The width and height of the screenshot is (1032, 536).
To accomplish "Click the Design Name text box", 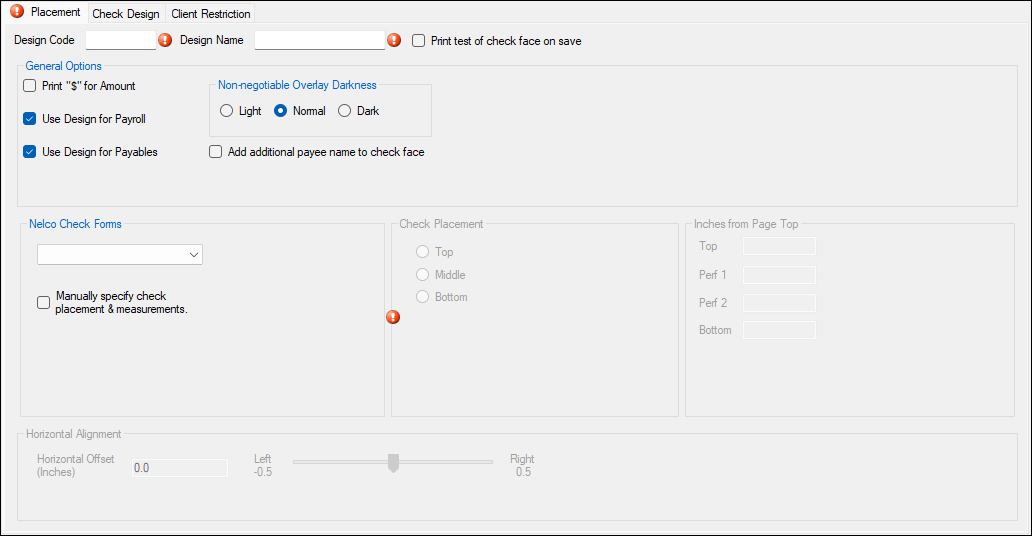I will click(x=320, y=41).
